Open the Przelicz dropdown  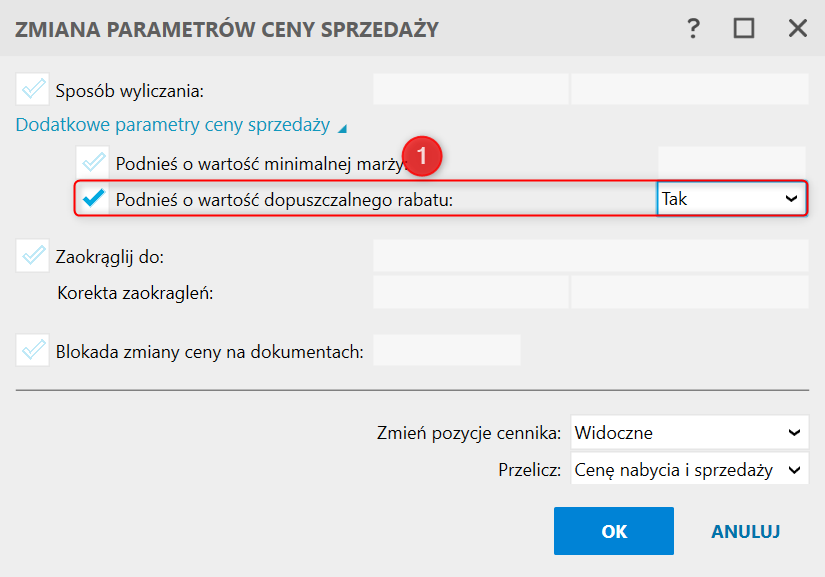(x=689, y=469)
